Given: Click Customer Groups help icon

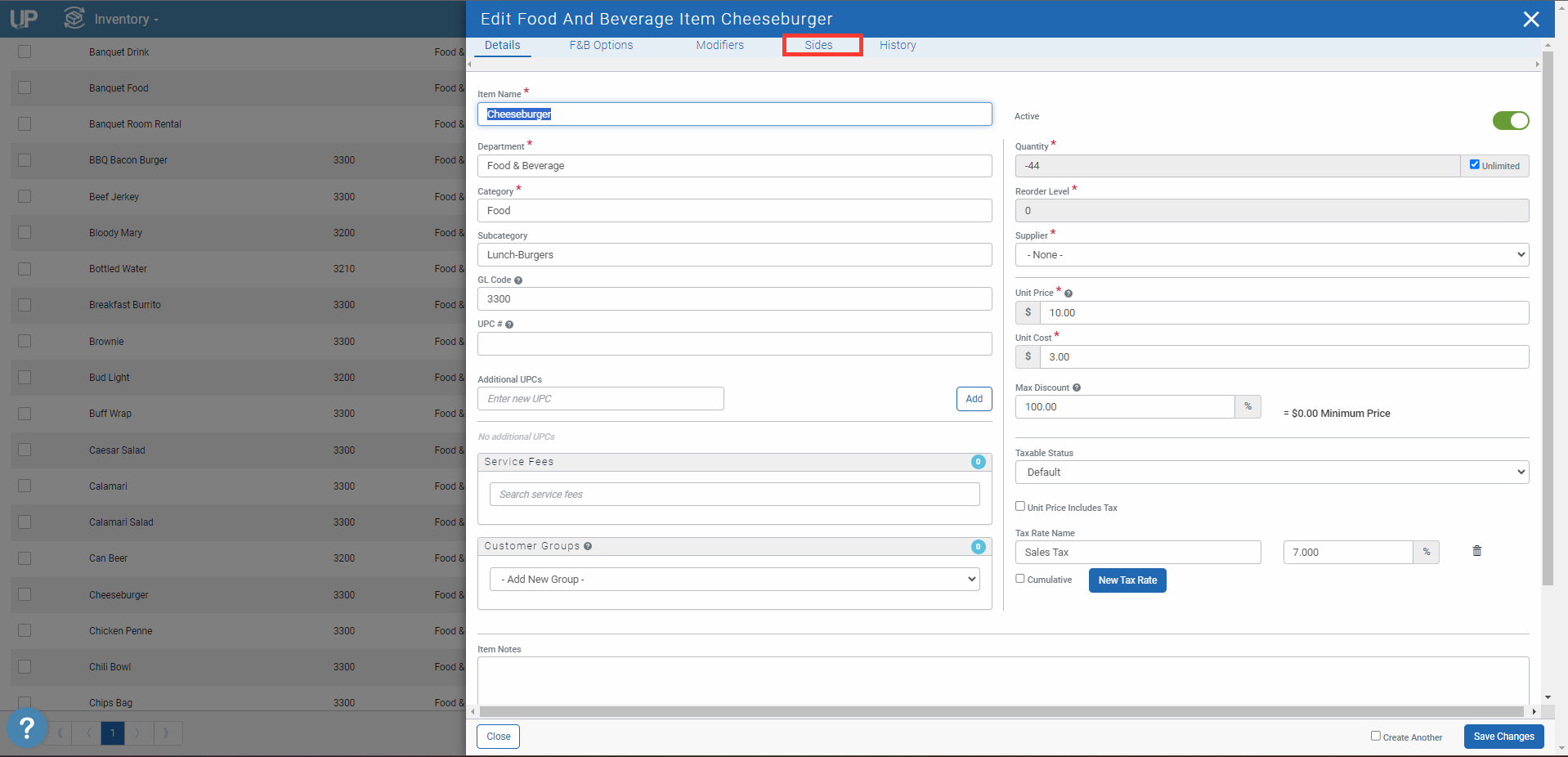Looking at the screenshot, I should [588, 546].
